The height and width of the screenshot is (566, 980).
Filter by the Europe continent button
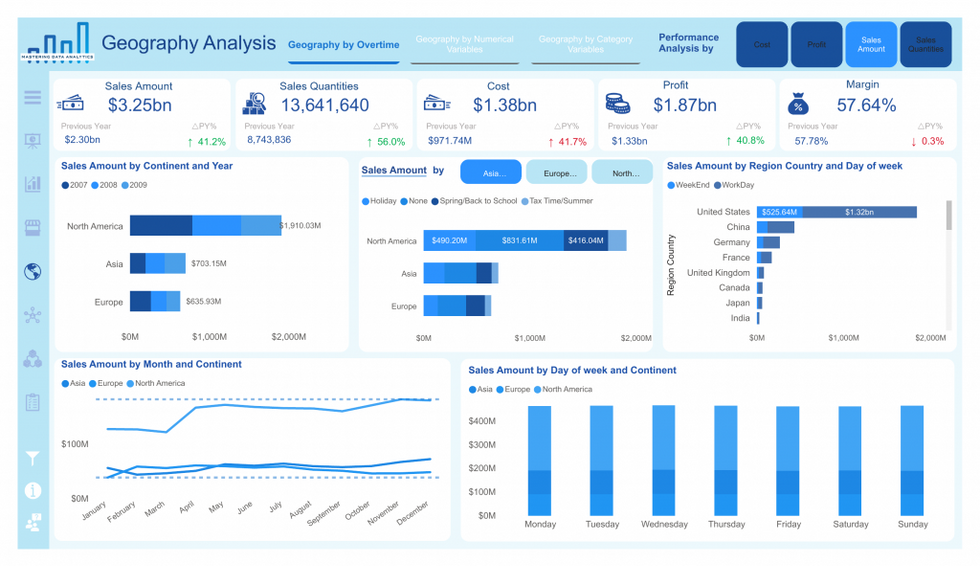coord(556,172)
